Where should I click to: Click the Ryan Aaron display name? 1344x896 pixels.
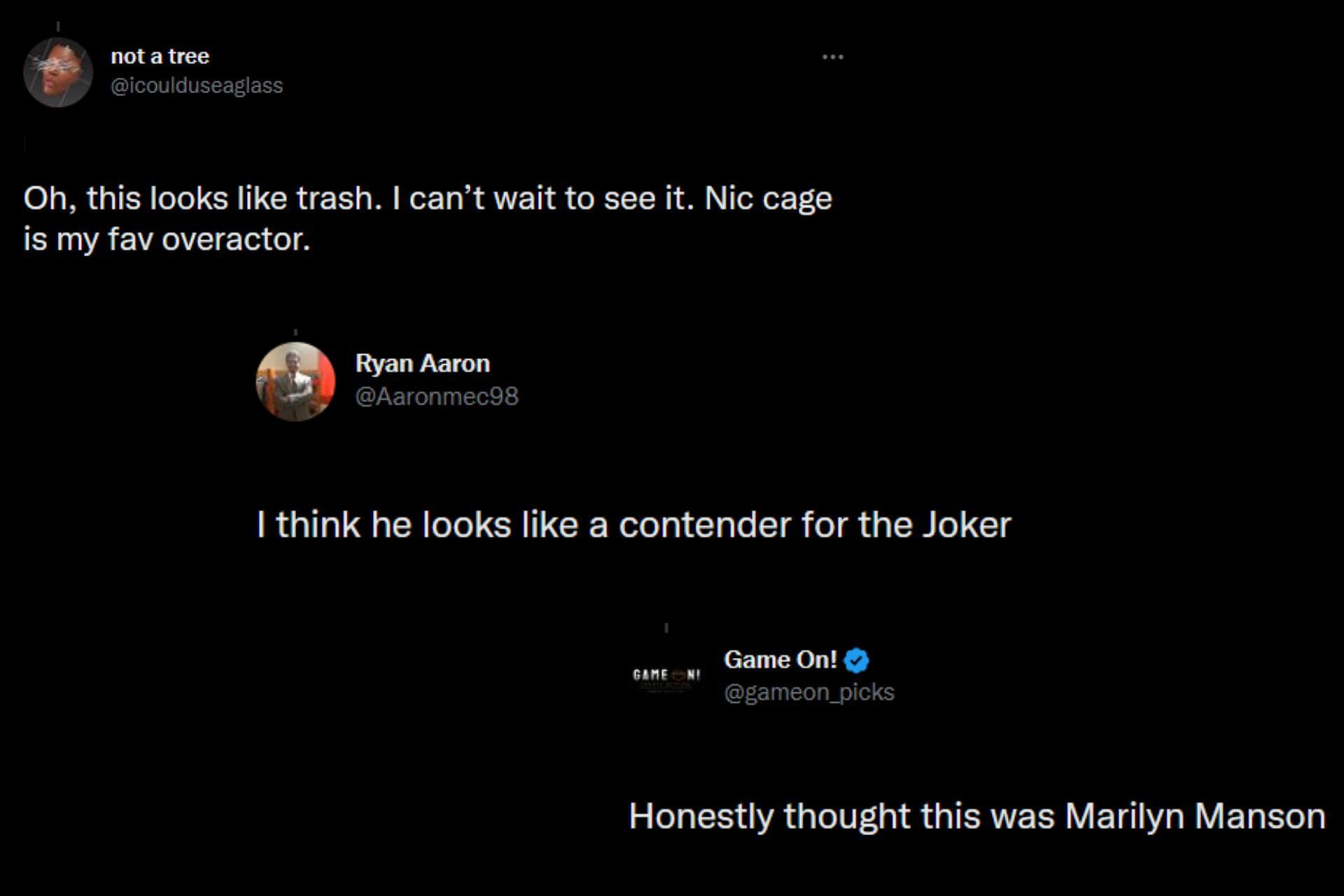(422, 363)
